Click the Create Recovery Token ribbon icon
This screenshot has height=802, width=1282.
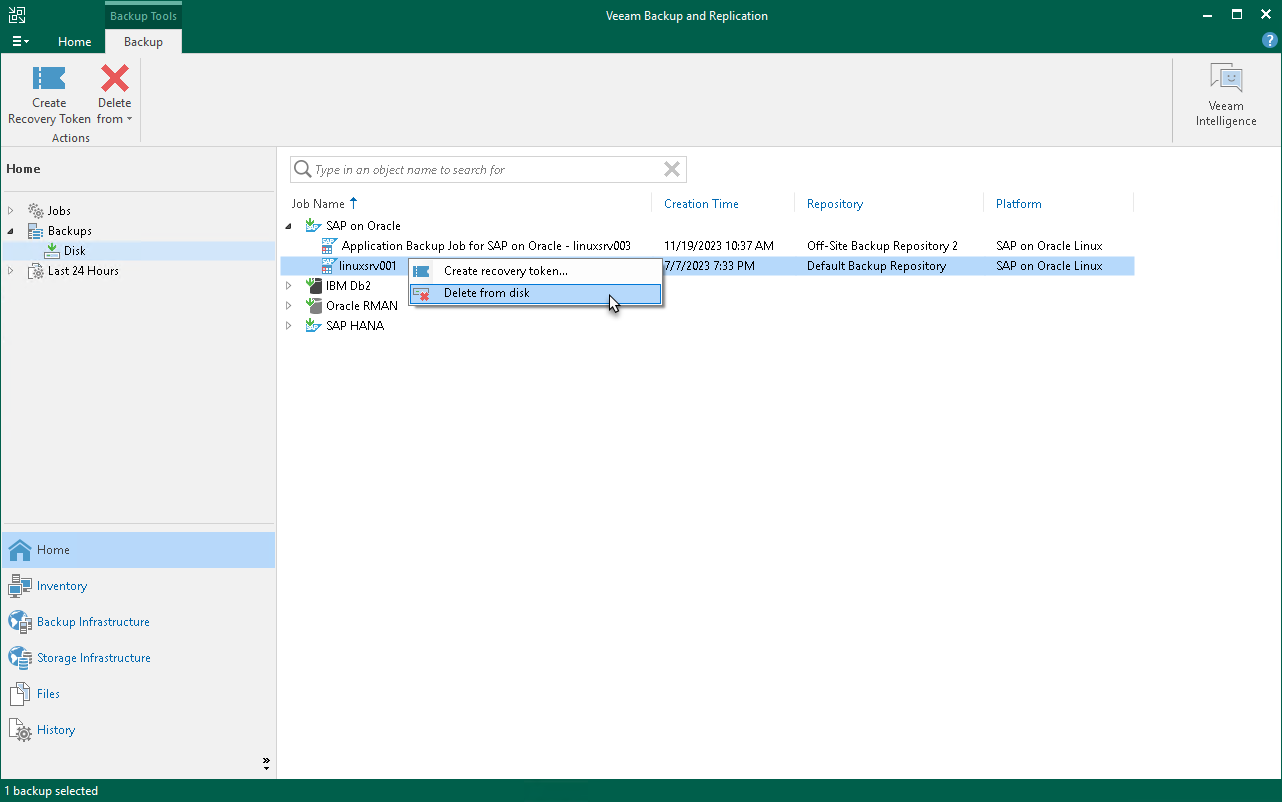pos(49,80)
